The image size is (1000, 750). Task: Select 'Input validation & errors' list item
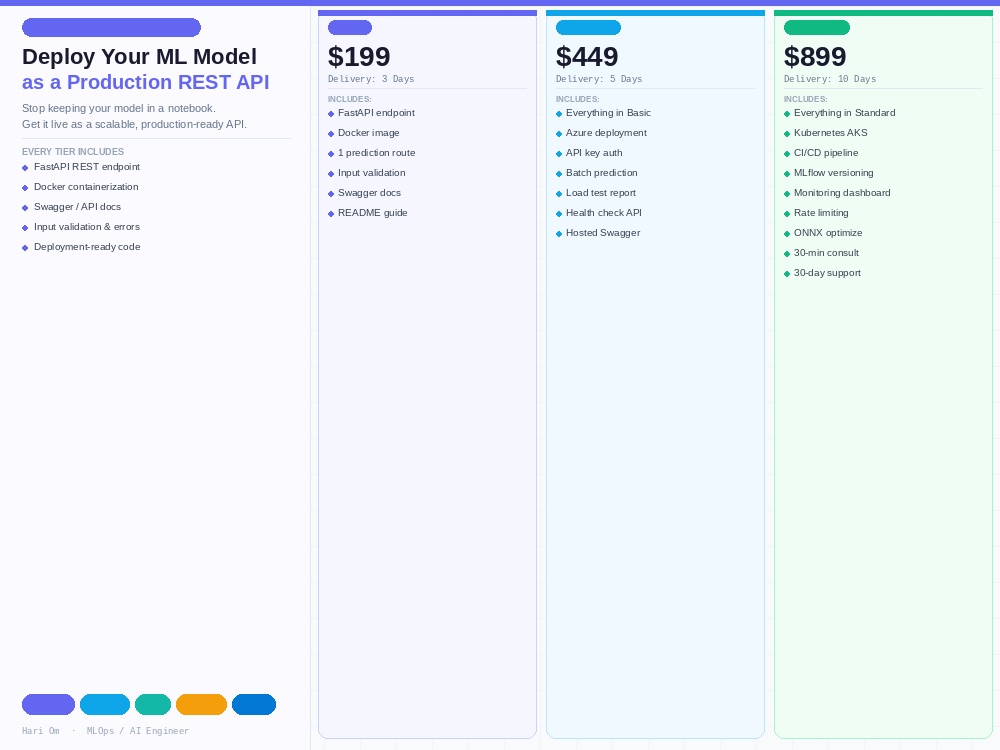click(87, 227)
